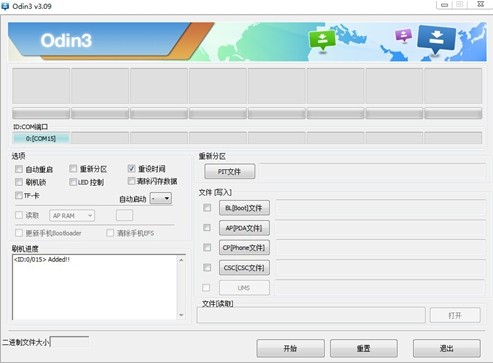Click the blue download bubble icon in banner
The height and width of the screenshot is (363, 493).
click(436, 40)
